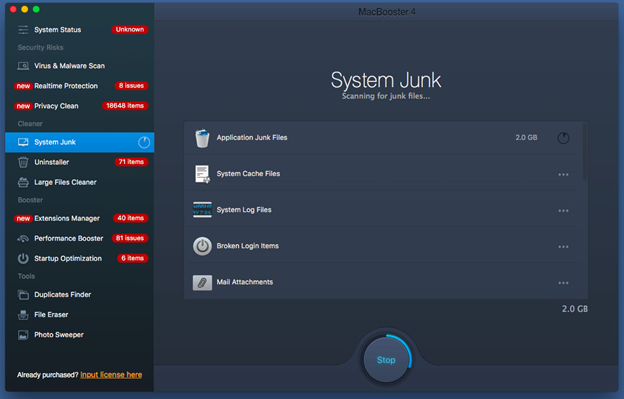Go to Startup Optimization
Image resolution: width=624 pixels, height=399 pixels.
click(x=80, y=259)
